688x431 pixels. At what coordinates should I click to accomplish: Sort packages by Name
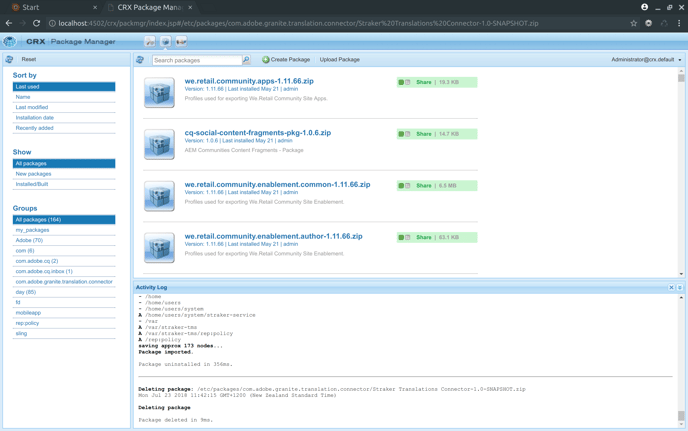[x=64, y=97]
